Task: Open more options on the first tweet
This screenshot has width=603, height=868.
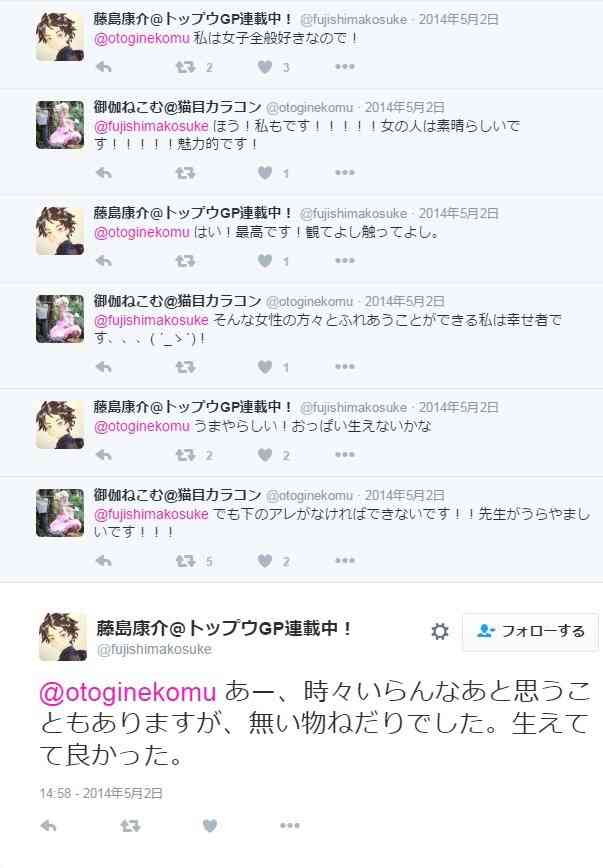Action: 344,66
